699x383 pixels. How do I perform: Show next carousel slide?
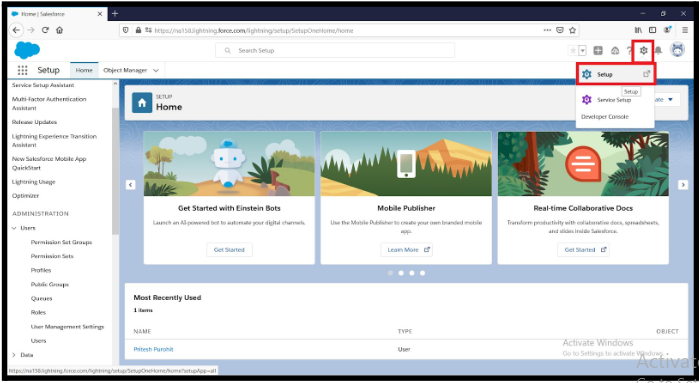[683, 185]
